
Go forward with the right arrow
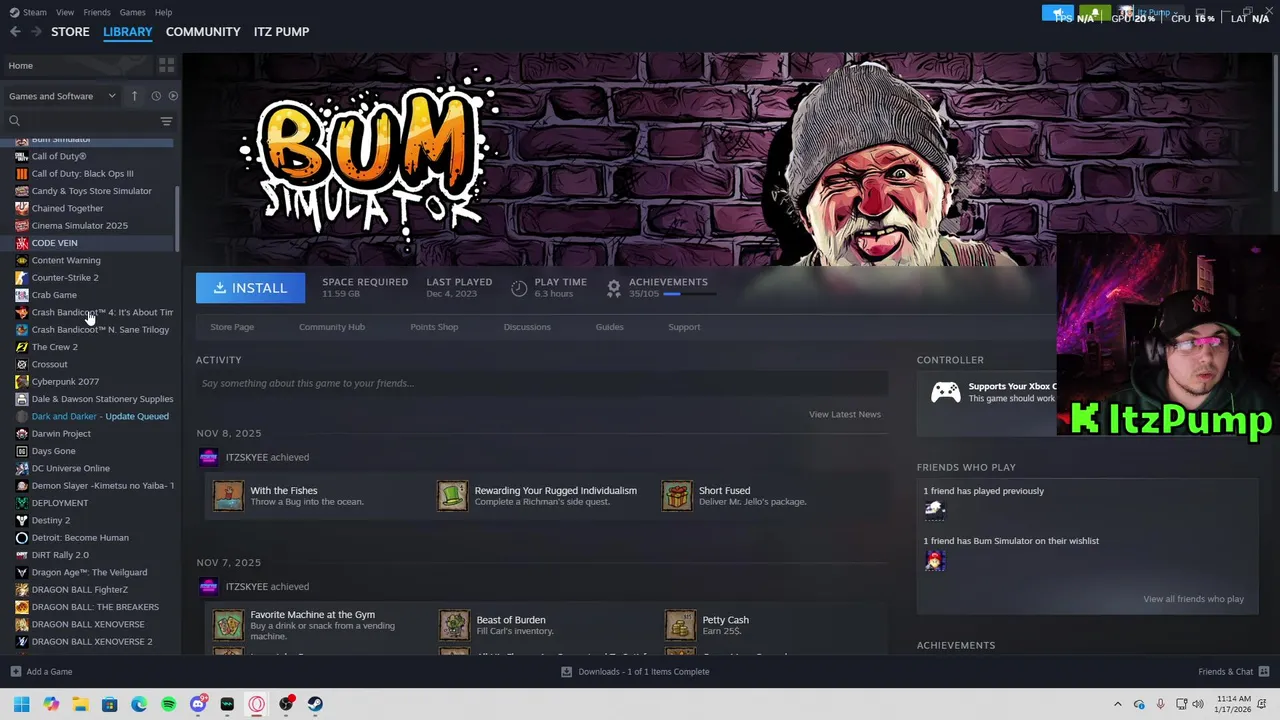(36, 32)
